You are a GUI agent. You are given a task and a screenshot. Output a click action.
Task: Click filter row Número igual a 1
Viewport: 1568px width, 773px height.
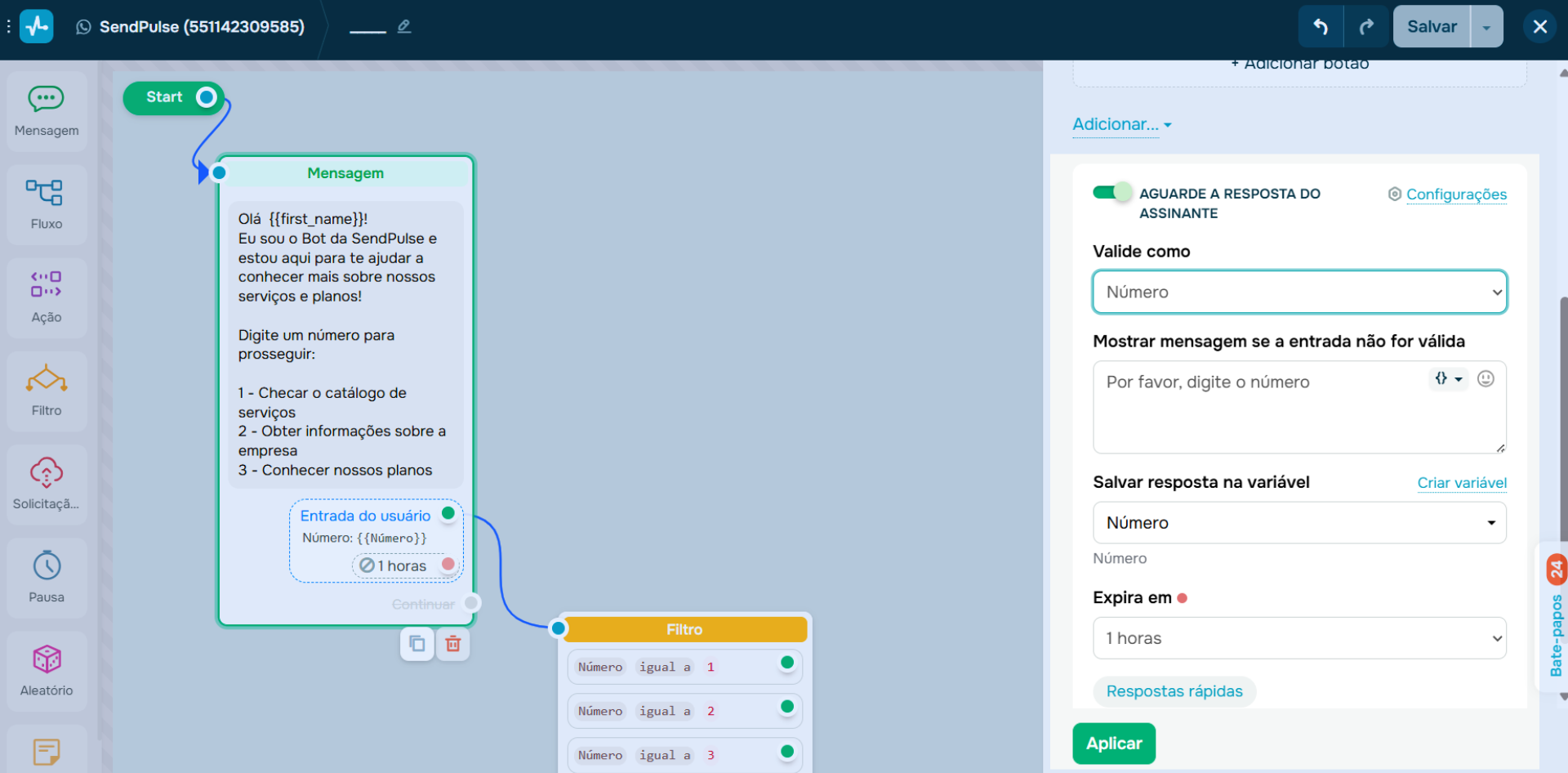[684, 667]
